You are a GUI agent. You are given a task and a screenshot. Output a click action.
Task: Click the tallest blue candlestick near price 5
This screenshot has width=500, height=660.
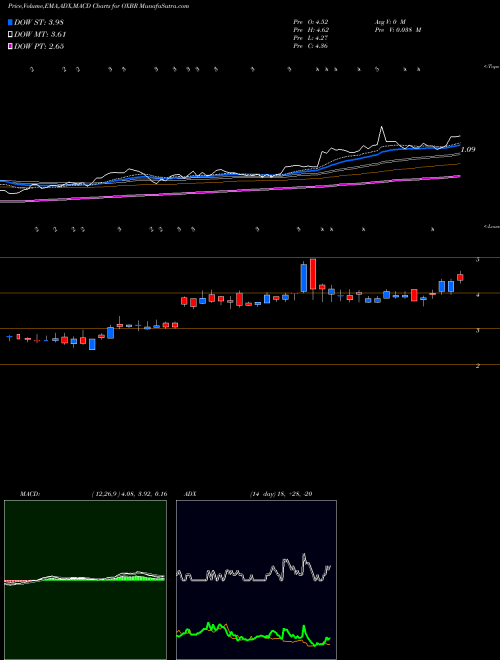pyautogui.click(x=303, y=277)
